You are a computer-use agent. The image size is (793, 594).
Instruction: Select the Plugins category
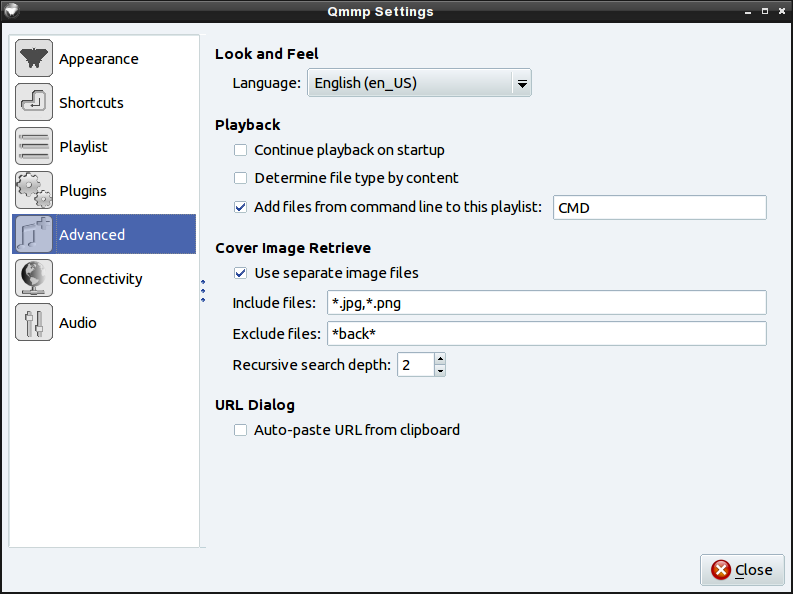click(x=104, y=190)
